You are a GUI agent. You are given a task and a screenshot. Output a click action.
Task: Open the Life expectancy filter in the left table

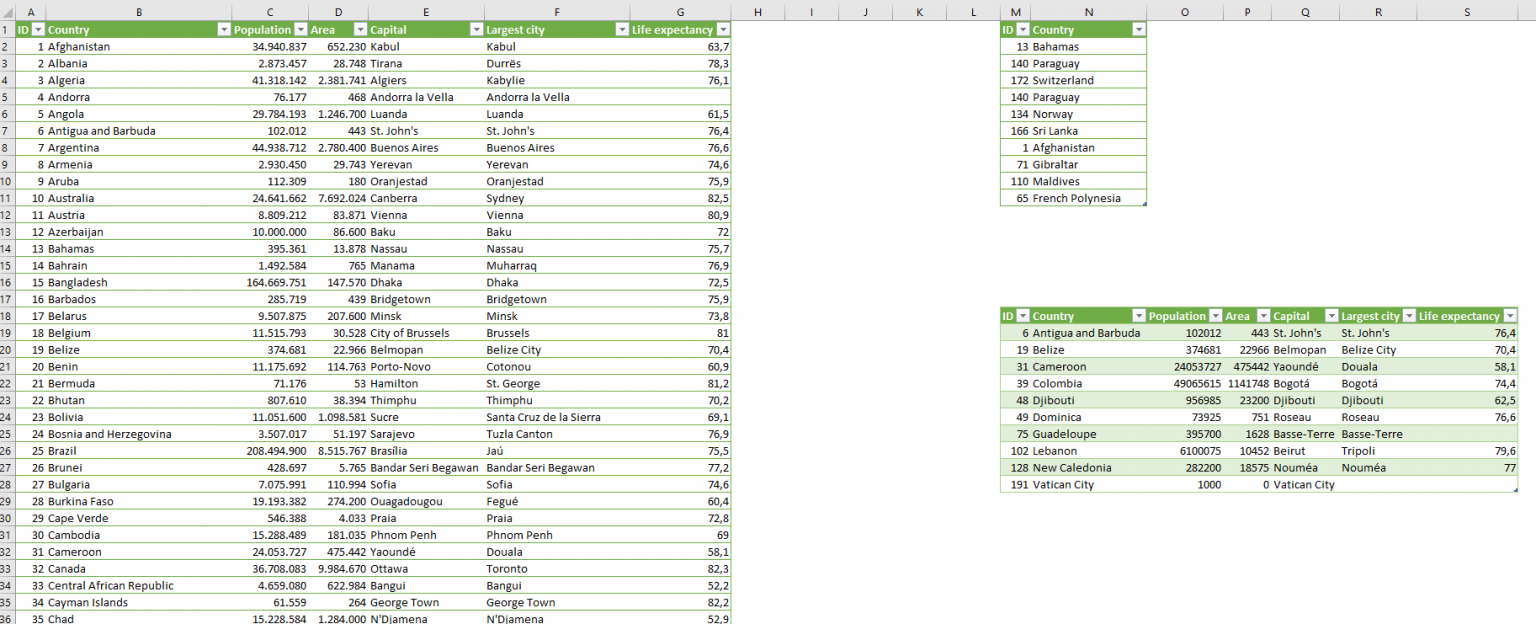722,29
